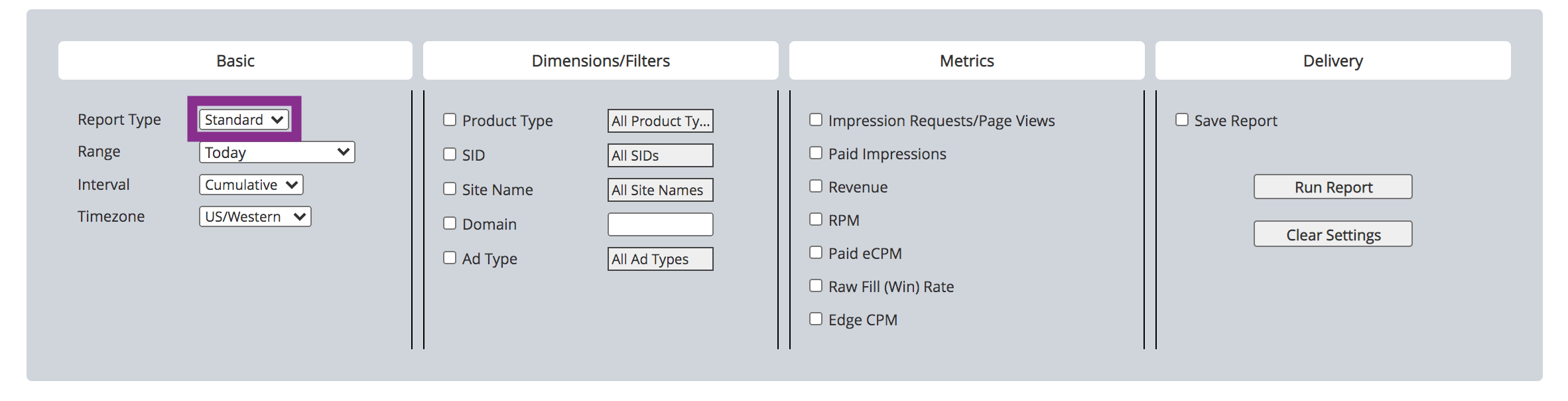1568x401 pixels.
Task: Open the All Product Types filter box
Action: [x=661, y=121]
